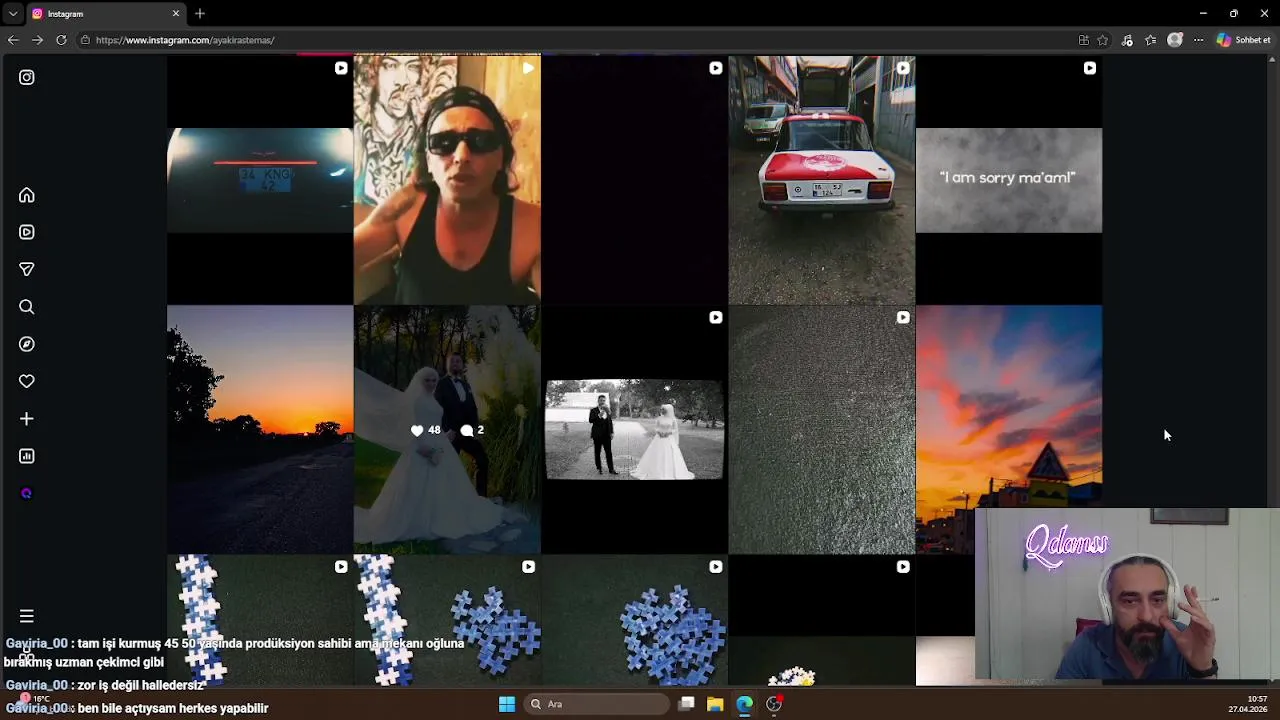This screenshot has height=720, width=1280.
Task: Open the dashboard insights chart icon
Action: [27, 456]
